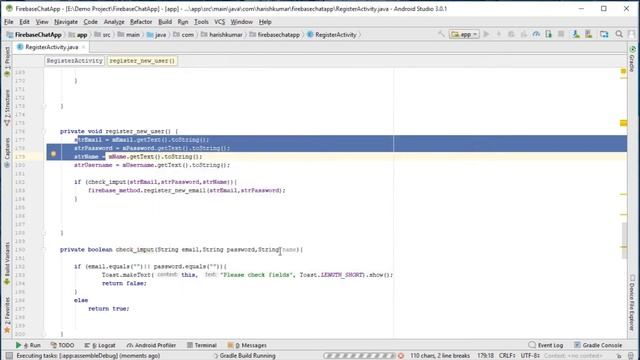Image resolution: width=640 pixels, height=360 pixels.
Task: Click the read-only lock icon in status bar
Action: click(x=618, y=356)
